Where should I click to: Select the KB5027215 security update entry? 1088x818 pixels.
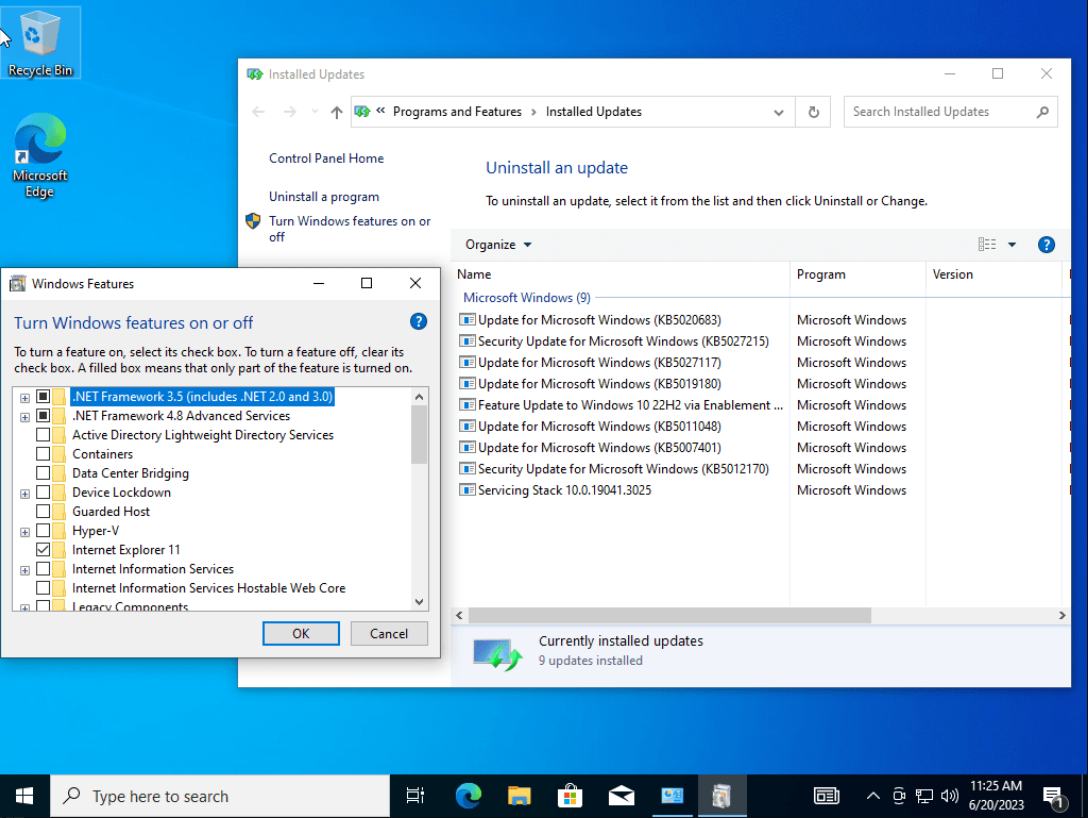point(622,341)
